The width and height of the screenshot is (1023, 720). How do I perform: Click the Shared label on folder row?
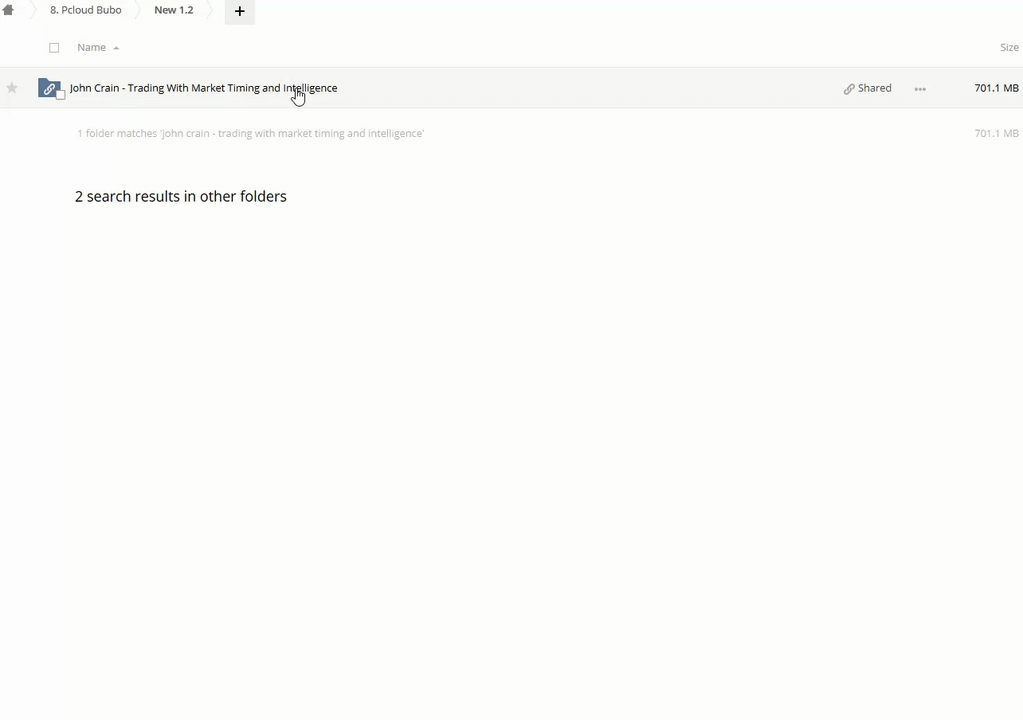point(874,88)
